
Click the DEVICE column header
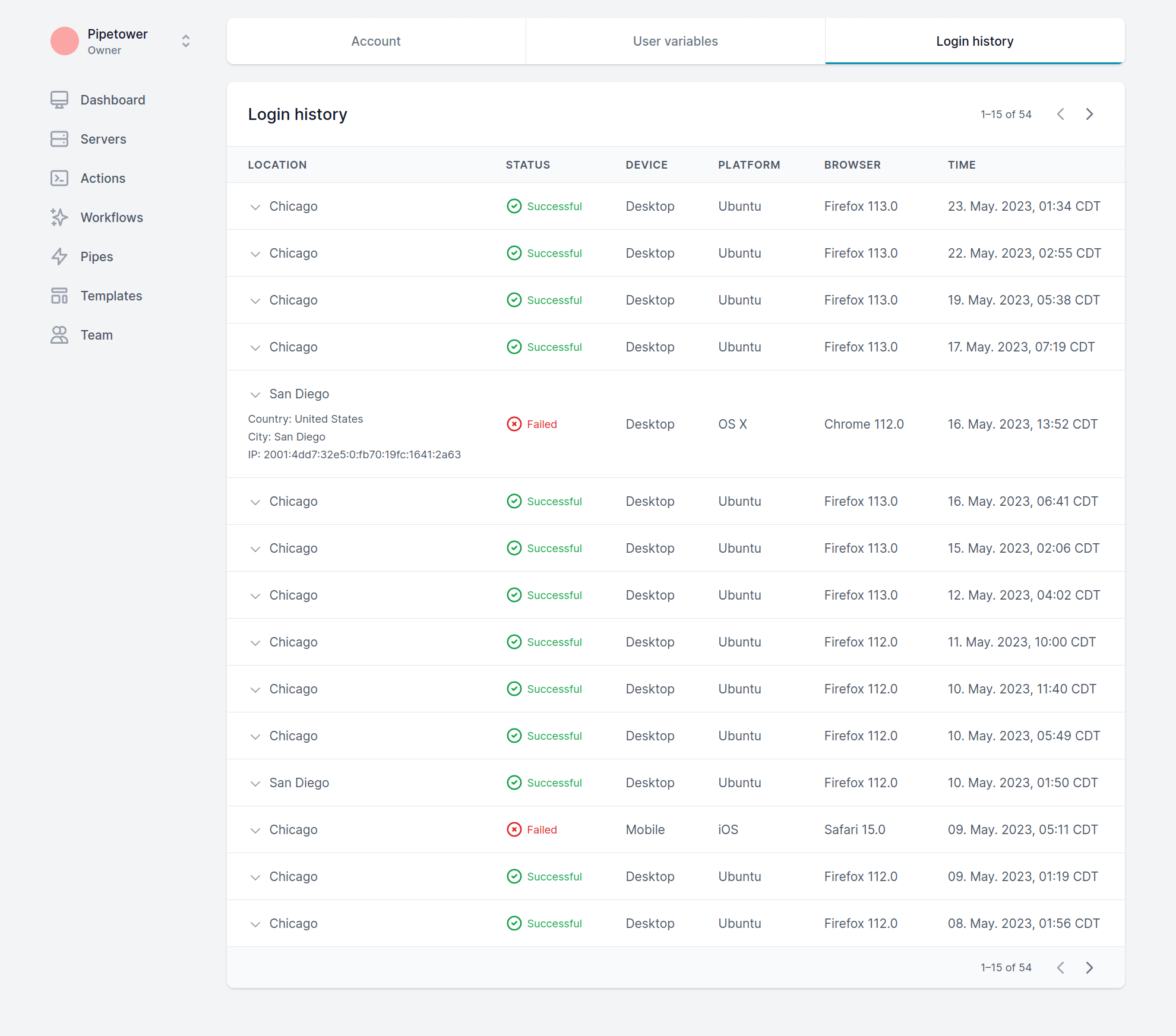[x=647, y=164]
